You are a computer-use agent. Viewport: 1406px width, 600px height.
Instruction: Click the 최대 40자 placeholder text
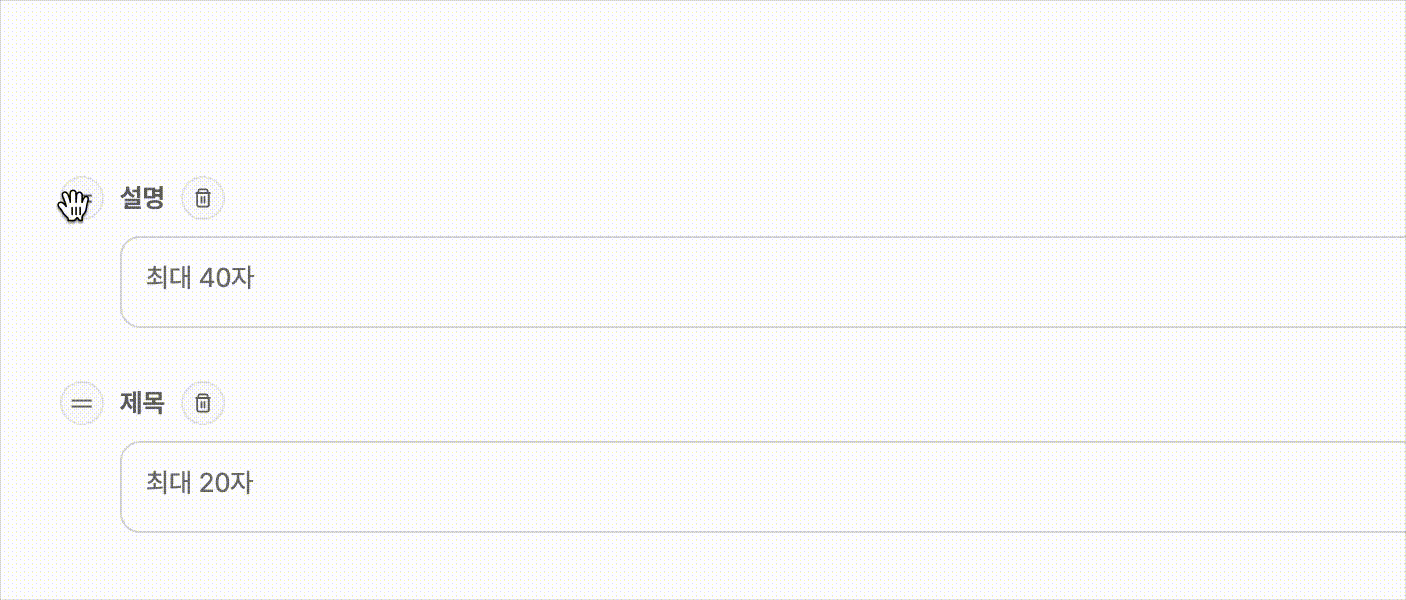(200, 278)
